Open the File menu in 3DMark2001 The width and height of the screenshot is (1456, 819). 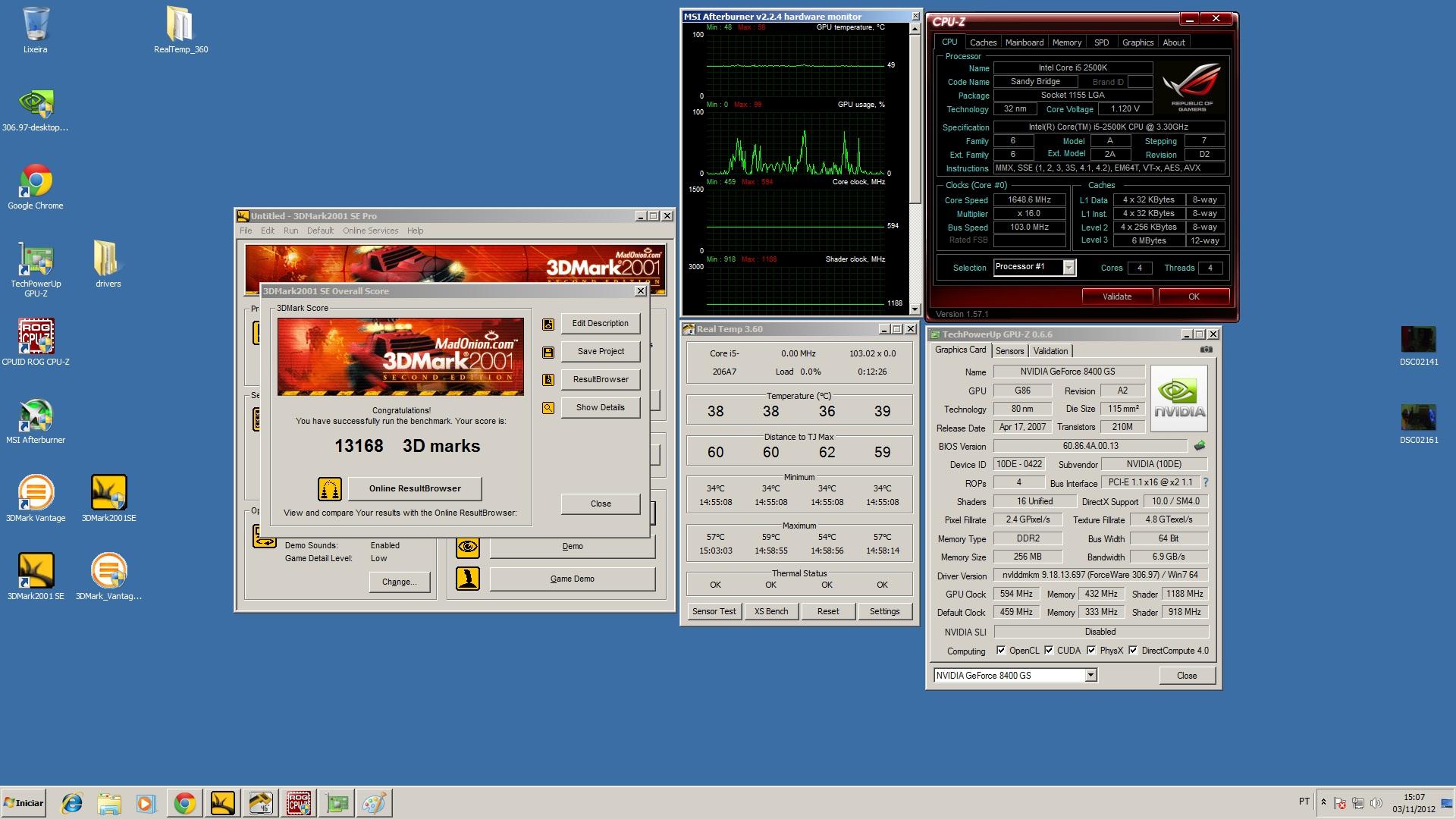pyautogui.click(x=246, y=231)
